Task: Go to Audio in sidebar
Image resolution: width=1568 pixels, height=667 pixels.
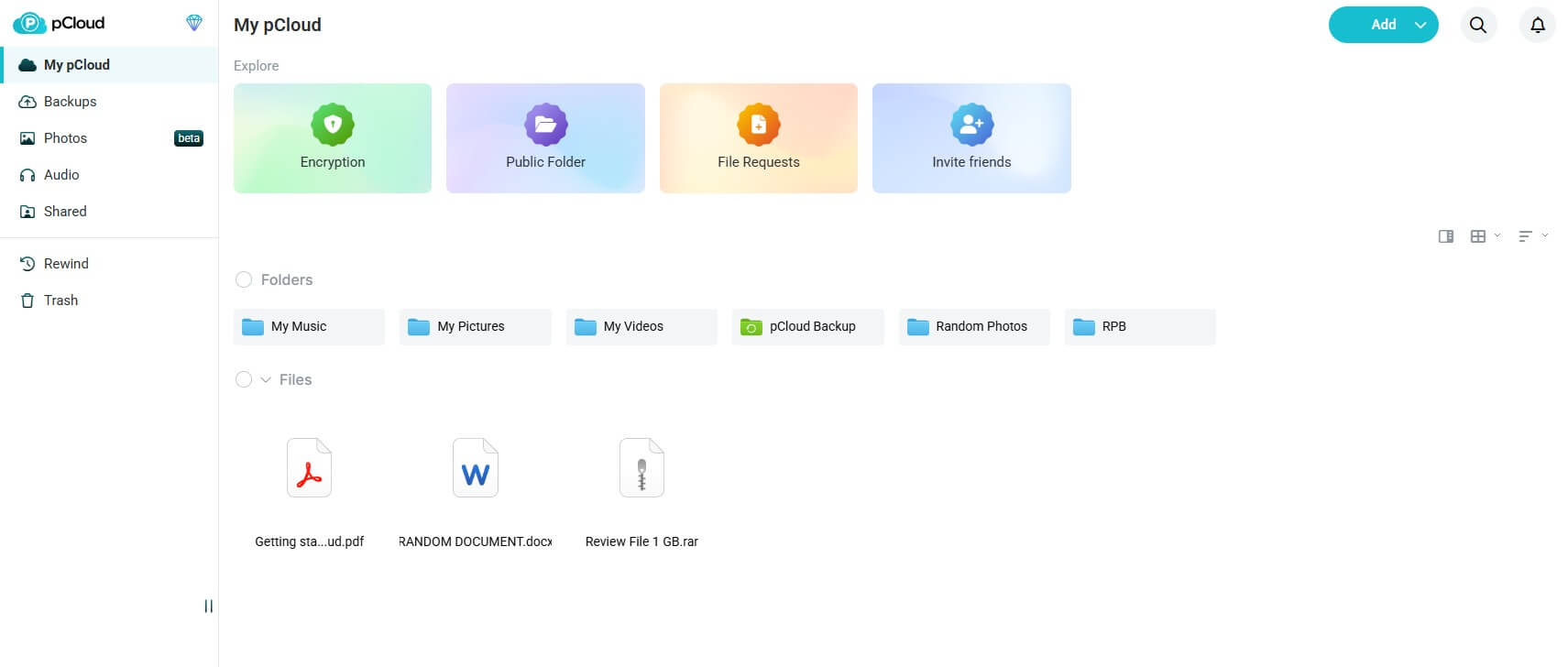Action: tap(109, 175)
